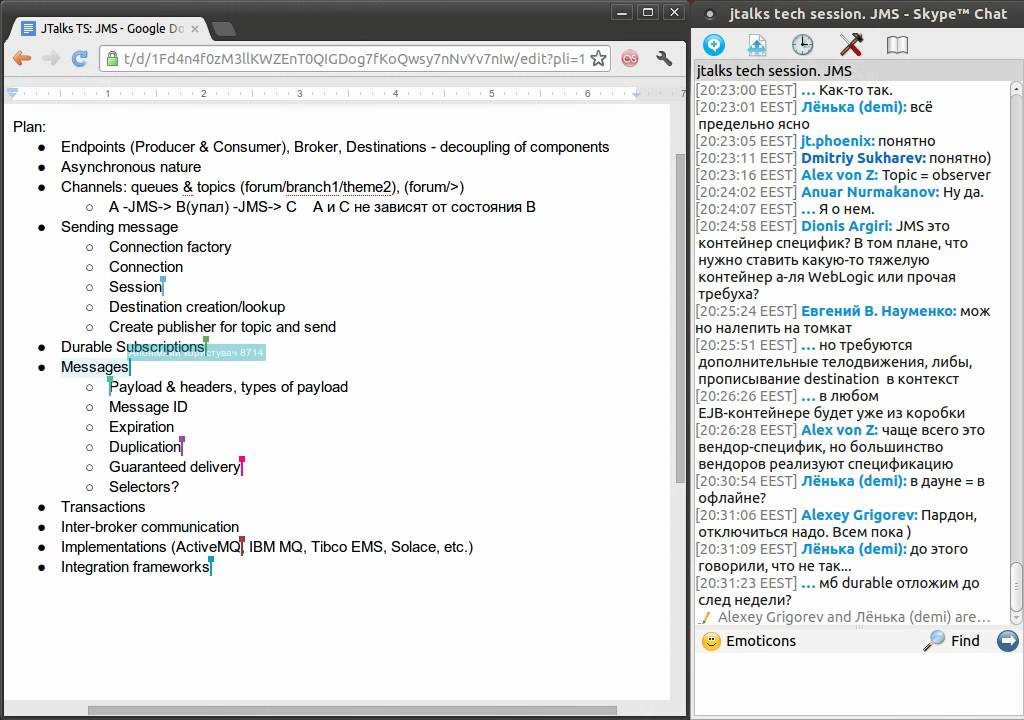Click the Skype chat scroll up arrow
Screen dimensions: 1024x720
(1016, 88)
